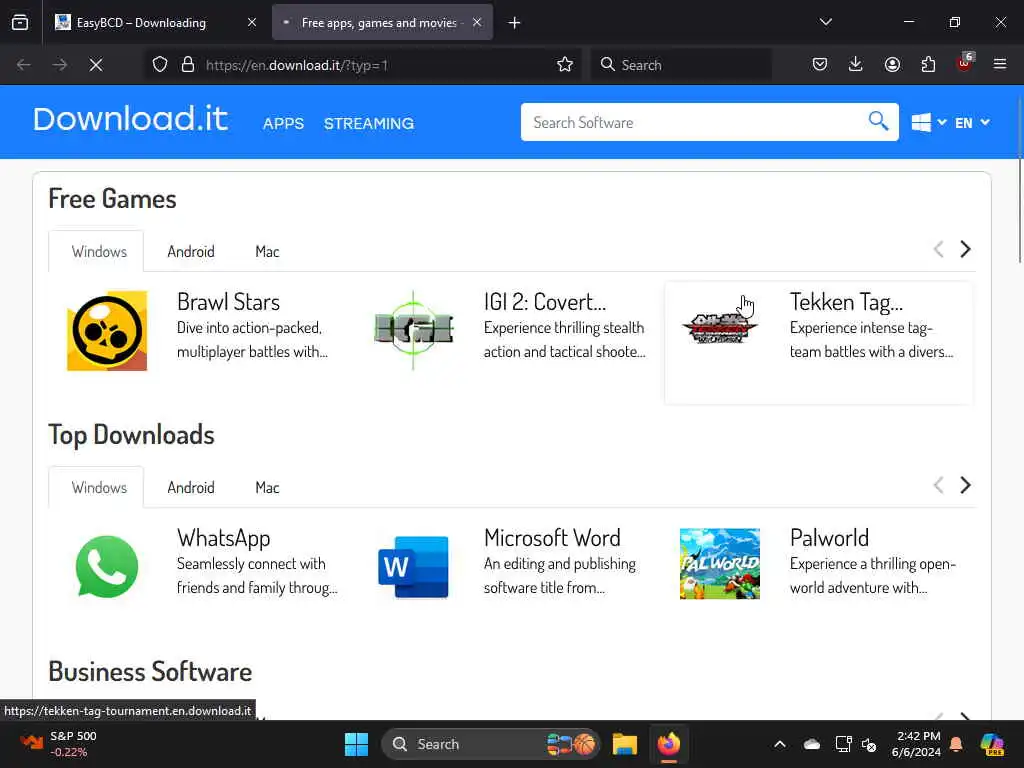Click the magnifier search button
The image size is (1024, 768).
pos(878,121)
